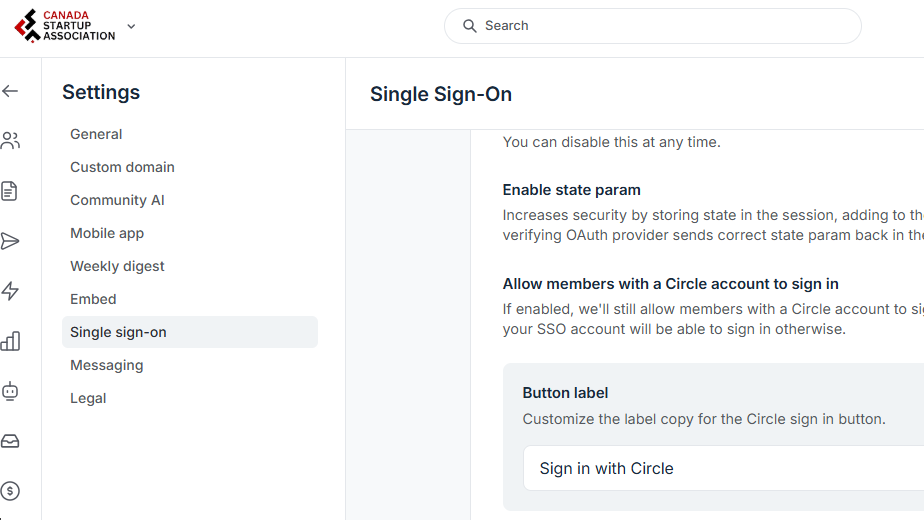Open the bar chart analytics icon

point(10,341)
